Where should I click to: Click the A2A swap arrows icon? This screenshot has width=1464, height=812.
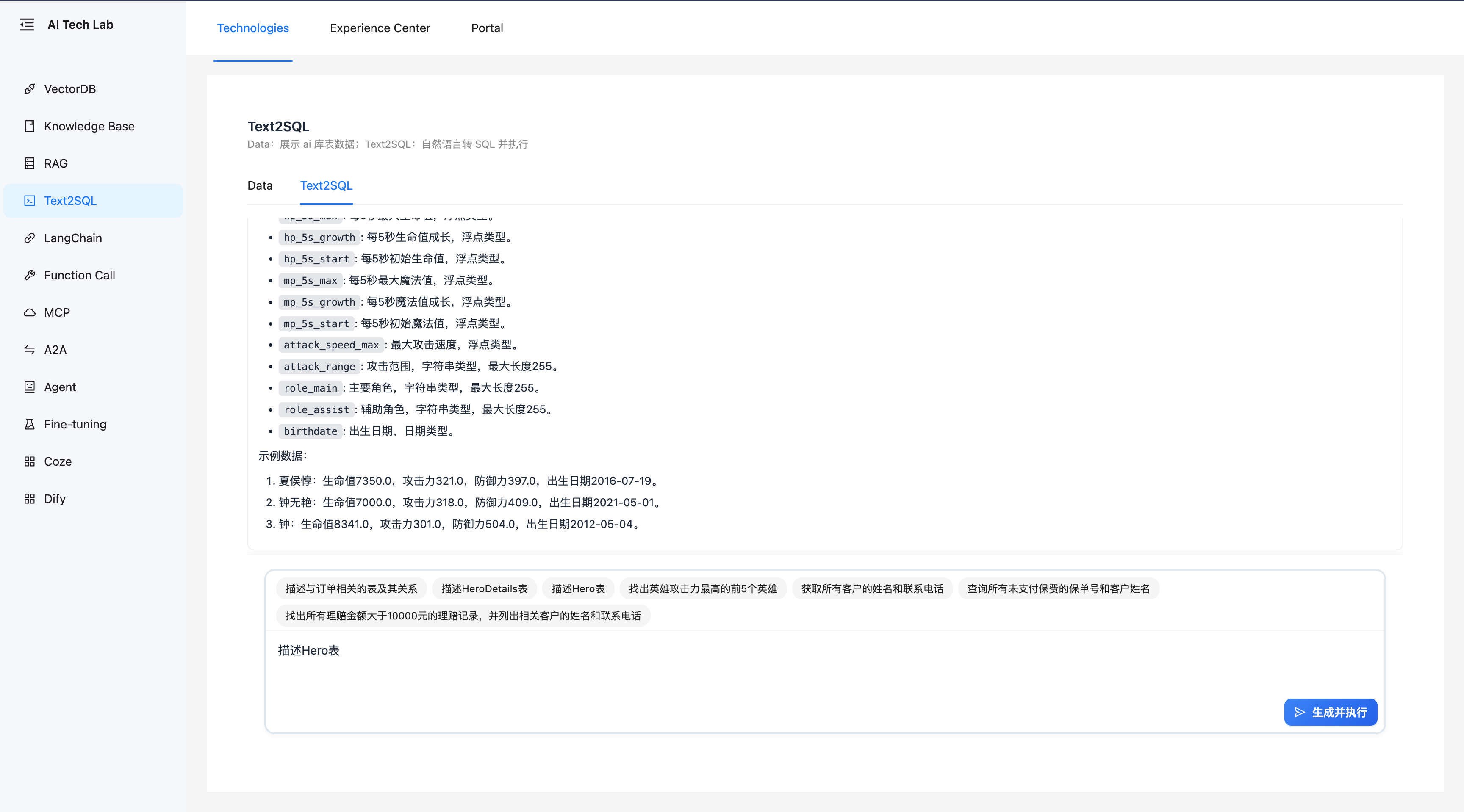(30, 350)
